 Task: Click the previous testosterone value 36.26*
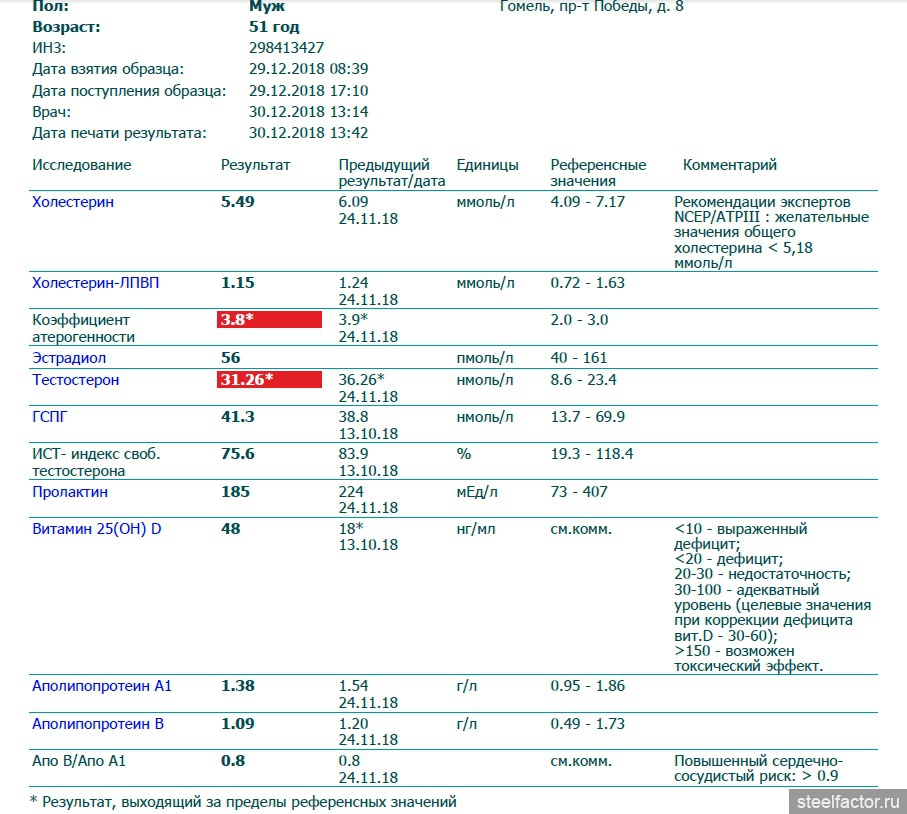click(362, 380)
